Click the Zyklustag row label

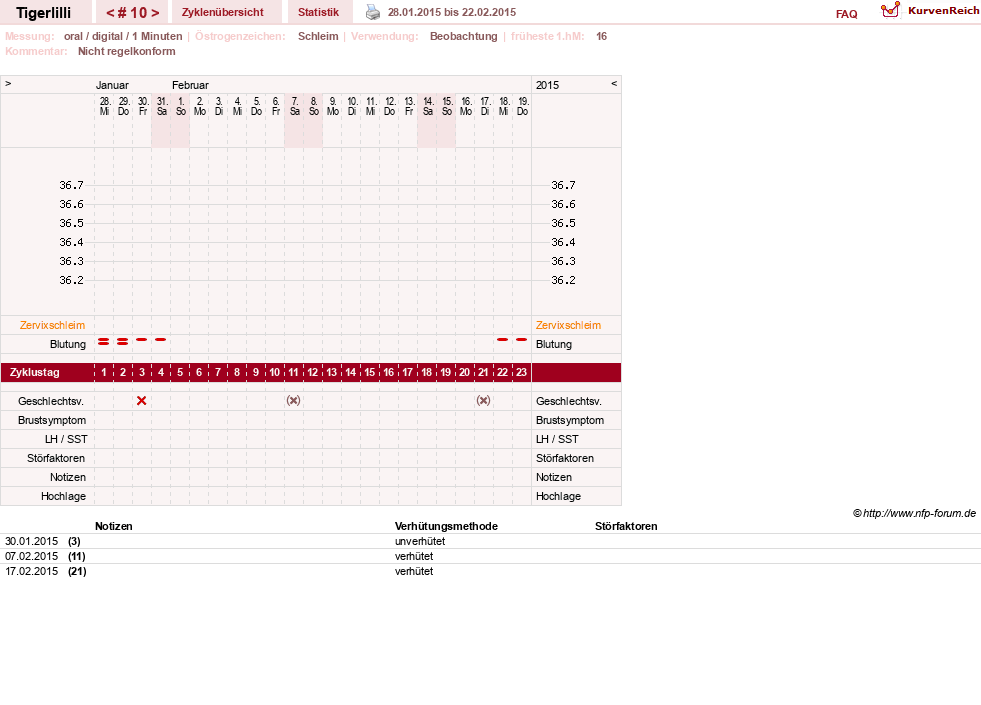point(34,372)
